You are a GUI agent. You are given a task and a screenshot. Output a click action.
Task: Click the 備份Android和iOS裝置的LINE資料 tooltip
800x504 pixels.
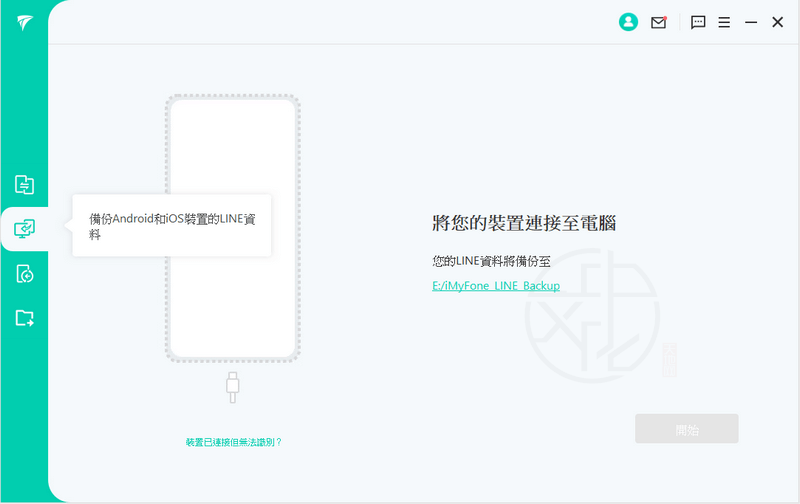coord(172,226)
